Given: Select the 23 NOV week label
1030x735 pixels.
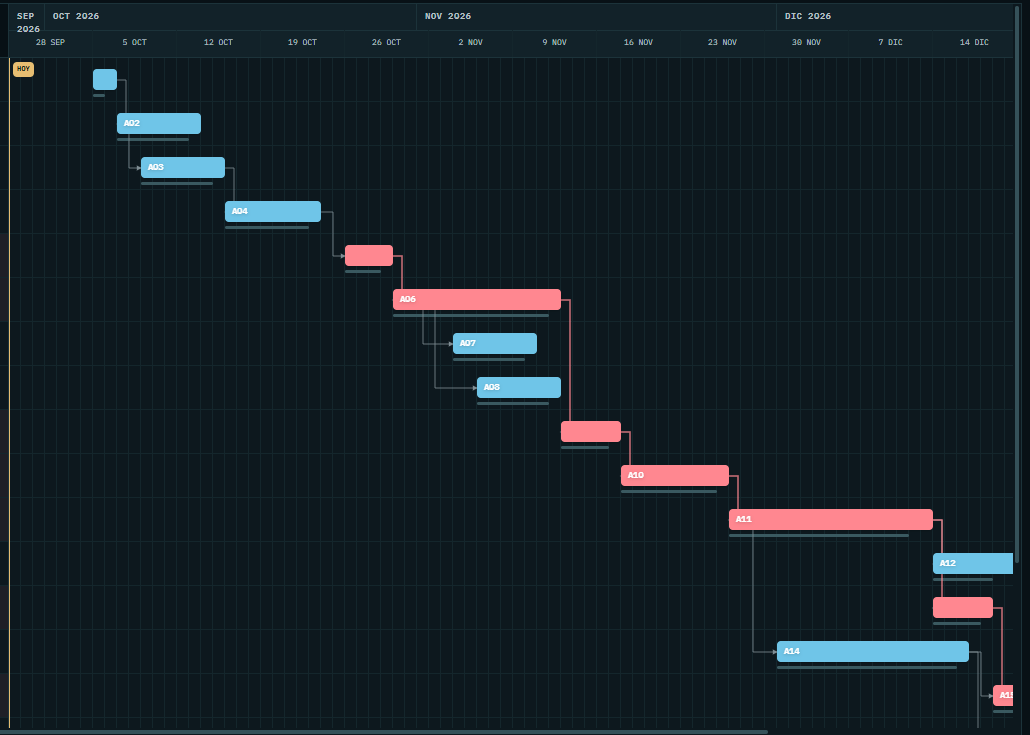Looking at the screenshot, I should (x=723, y=43).
